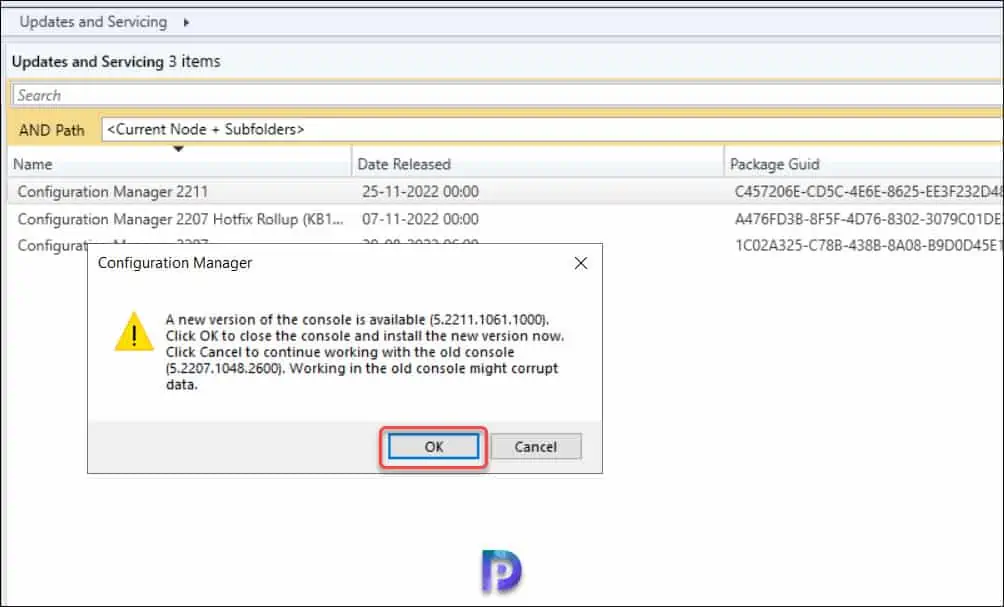Click the Updates and Servicing 3 items heading
Screen dimensions: 1004x607
click(116, 61)
